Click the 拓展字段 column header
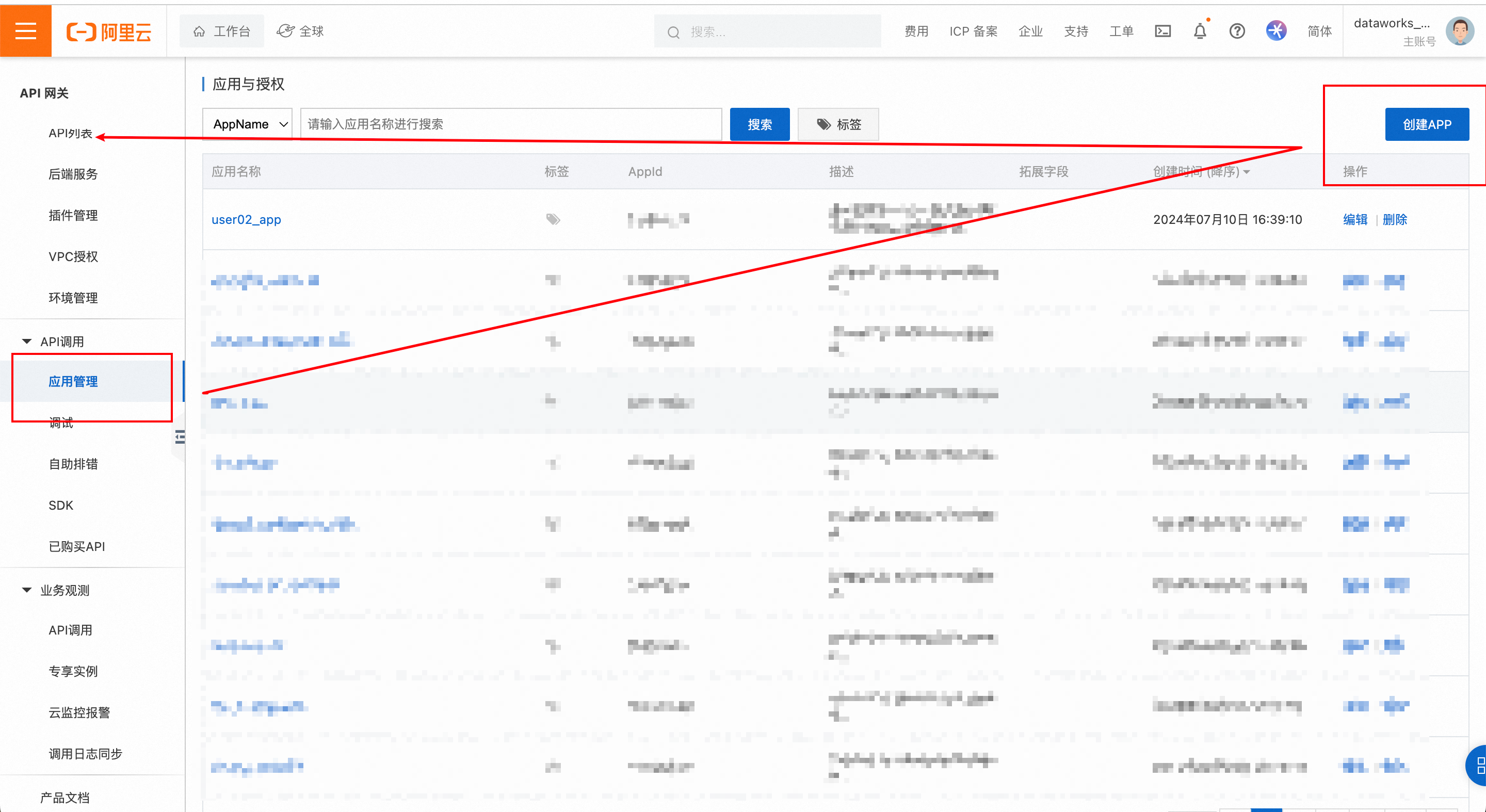The image size is (1486, 812). (1043, 171)
